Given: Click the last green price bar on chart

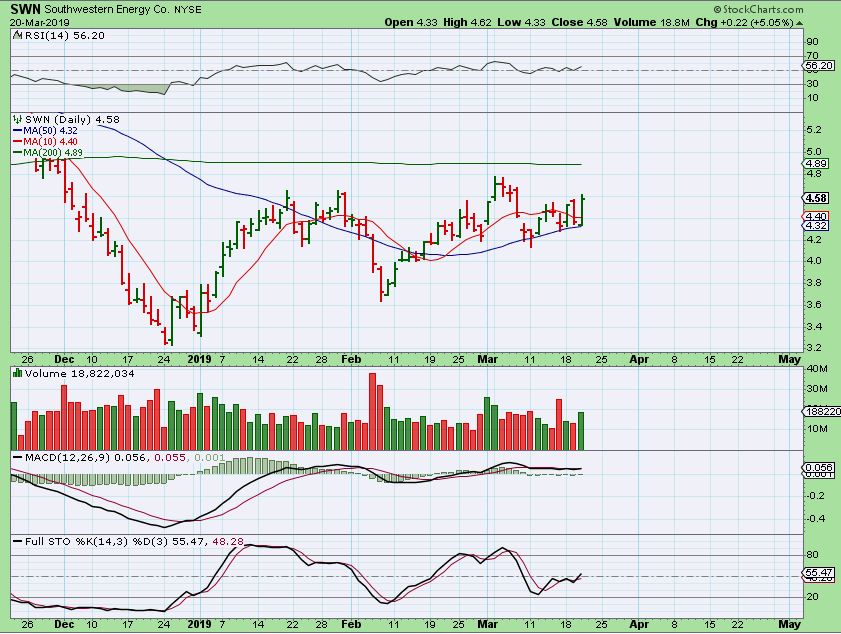Looking at the screenshot, I should (582, 210).
